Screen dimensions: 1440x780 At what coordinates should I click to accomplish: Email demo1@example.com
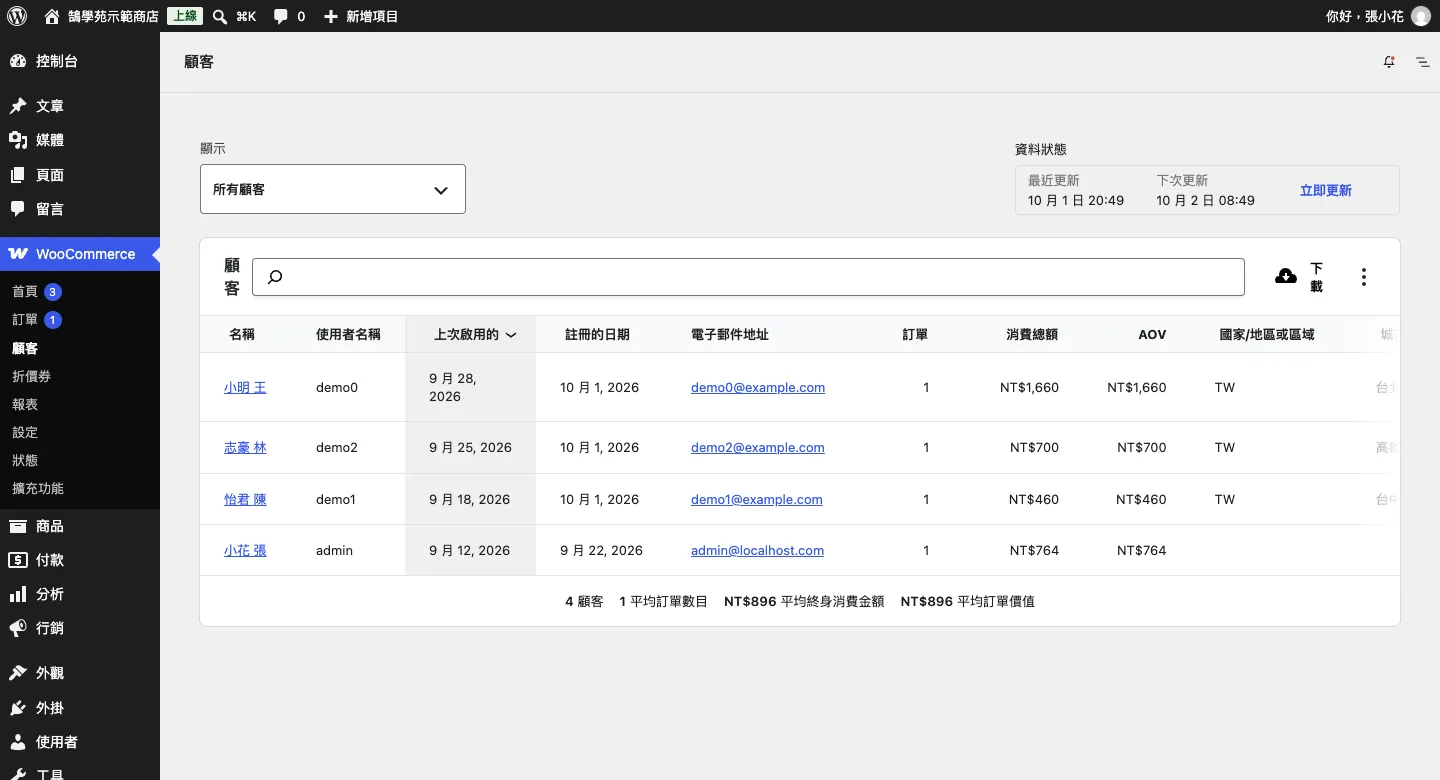point(757,500)
